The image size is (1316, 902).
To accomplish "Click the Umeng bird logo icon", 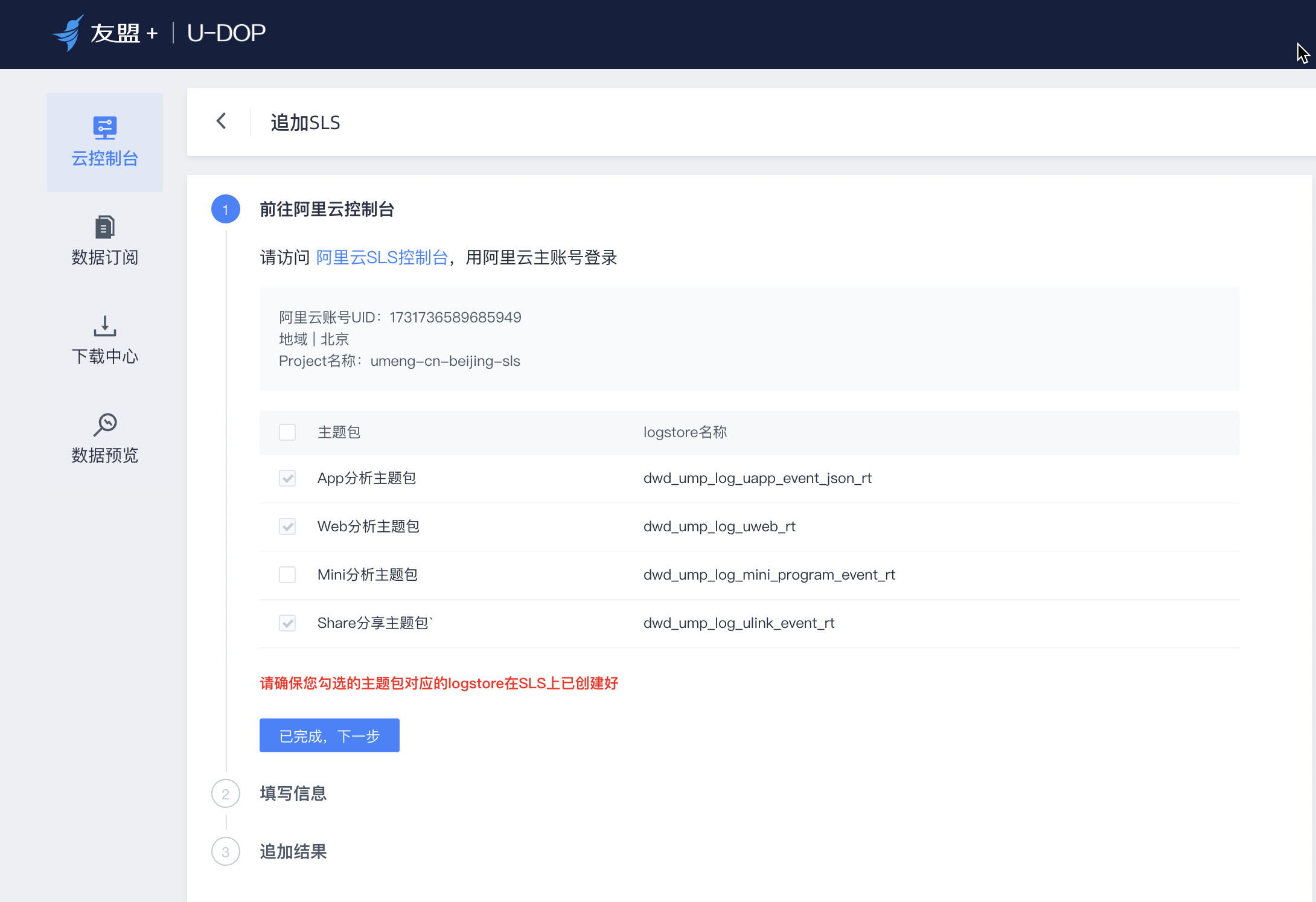I will (68, 33).
